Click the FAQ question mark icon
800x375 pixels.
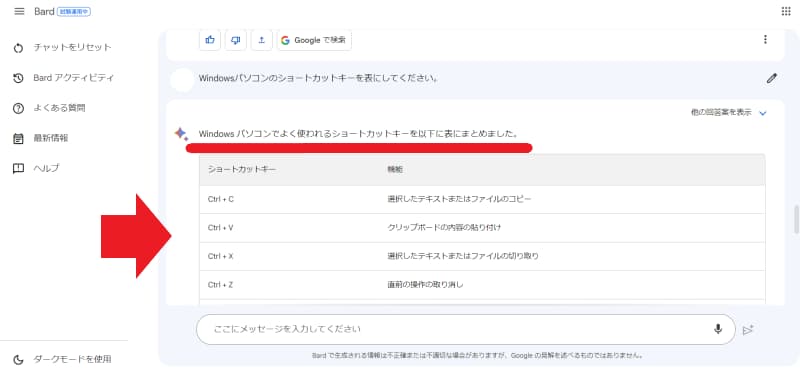[18, 108]
